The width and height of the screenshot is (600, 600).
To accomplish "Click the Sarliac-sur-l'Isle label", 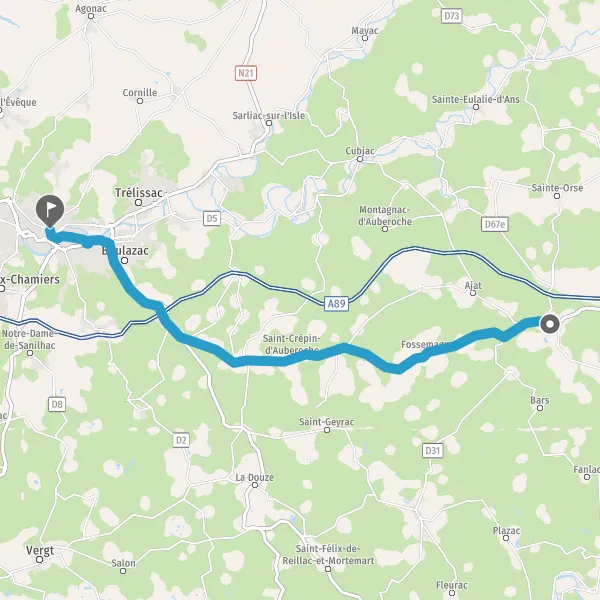I will click(269, 115).
